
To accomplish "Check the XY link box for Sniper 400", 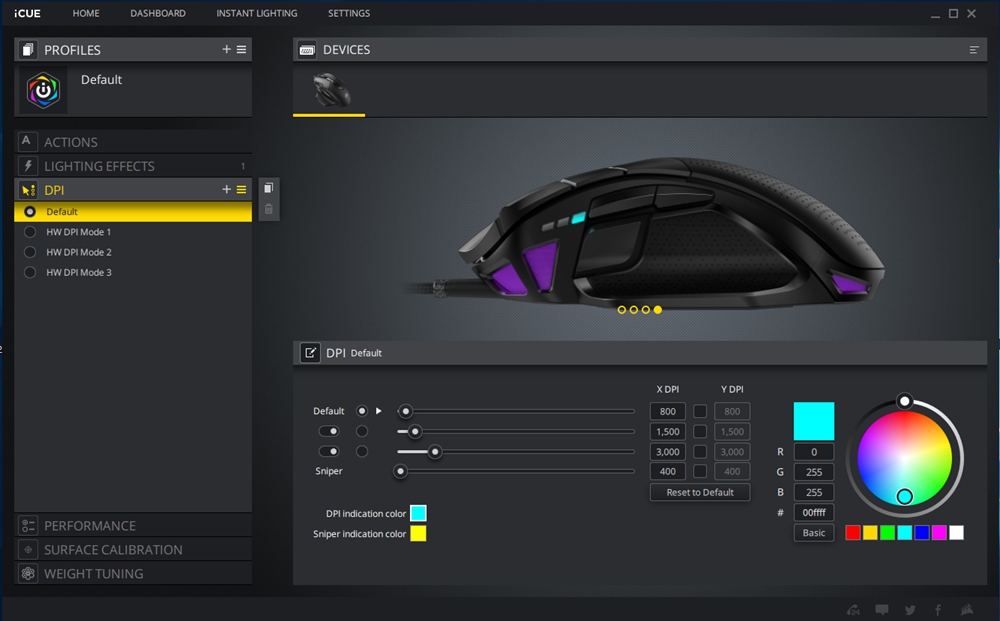I will click(x=700, y=471).
